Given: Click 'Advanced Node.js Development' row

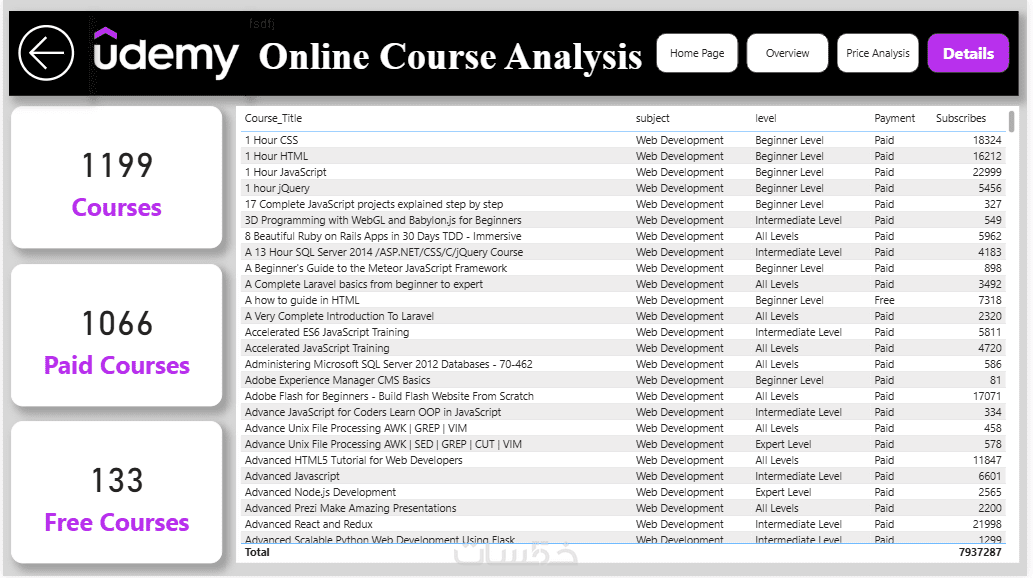Looking at the screenshot, I should click(623, 492).
